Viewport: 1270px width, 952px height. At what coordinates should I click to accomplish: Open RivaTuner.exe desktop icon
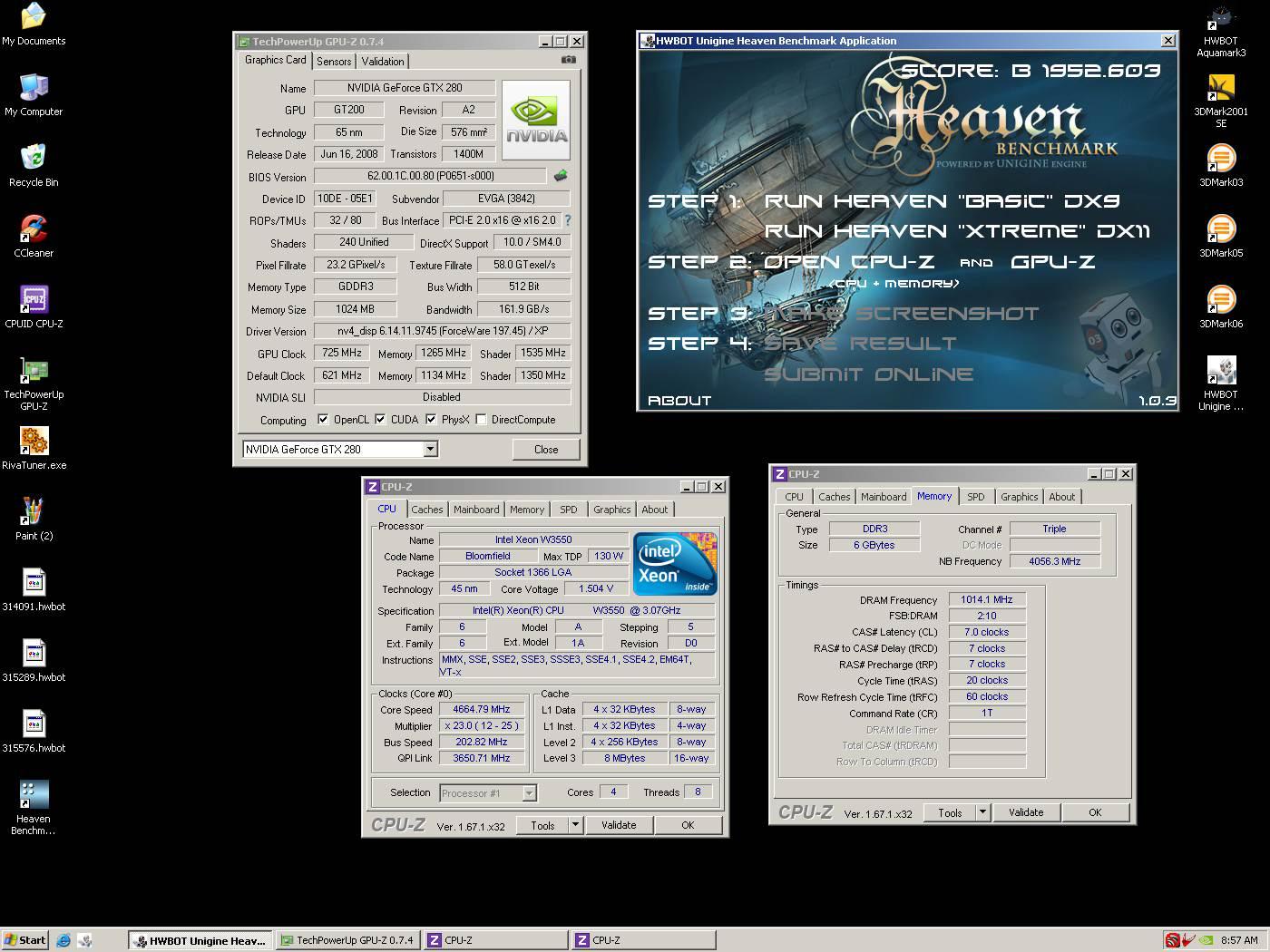(34, 449)
